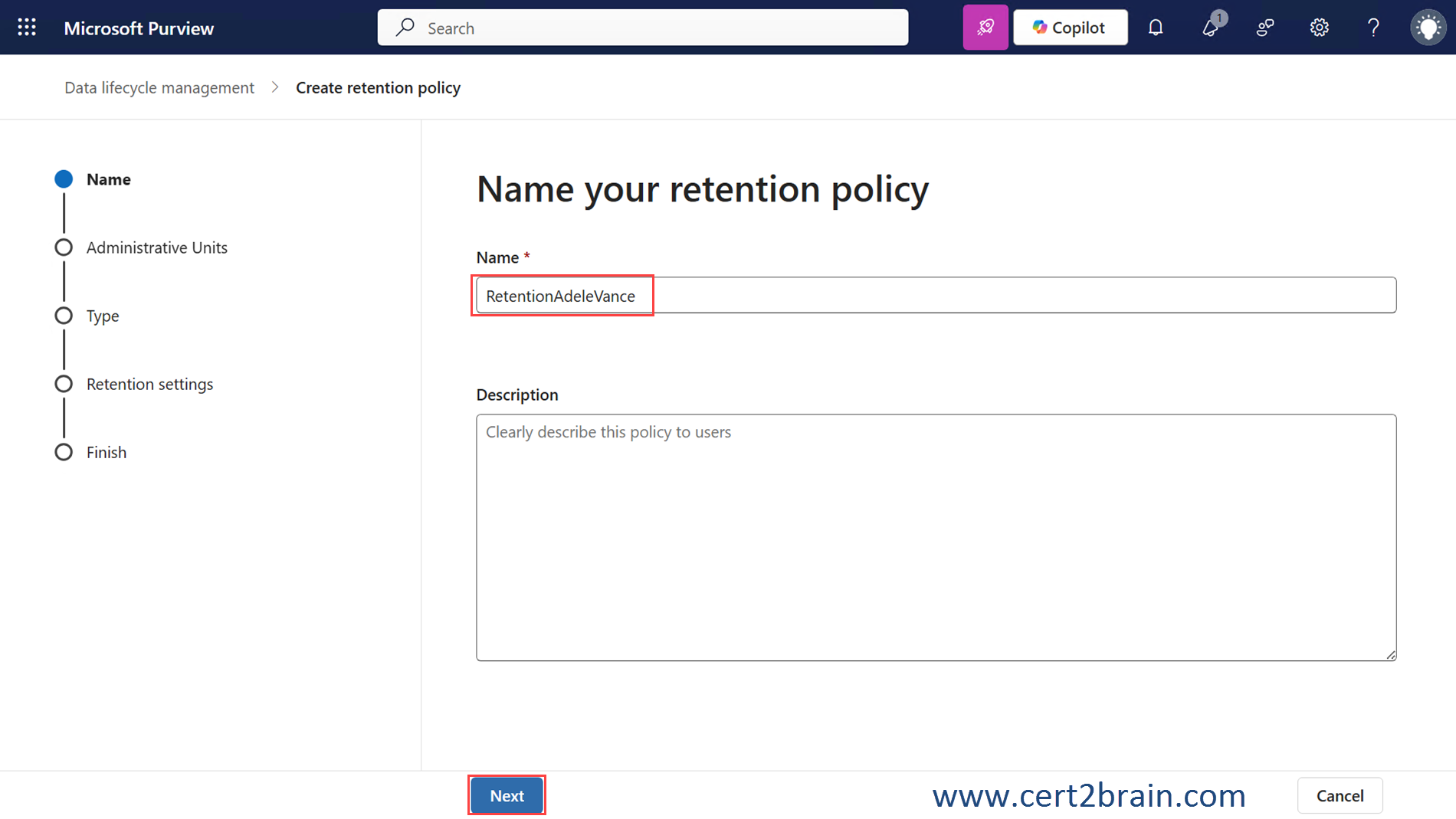Open the Copilot button
This screenshot has height=819, width=1456.
1070,28
